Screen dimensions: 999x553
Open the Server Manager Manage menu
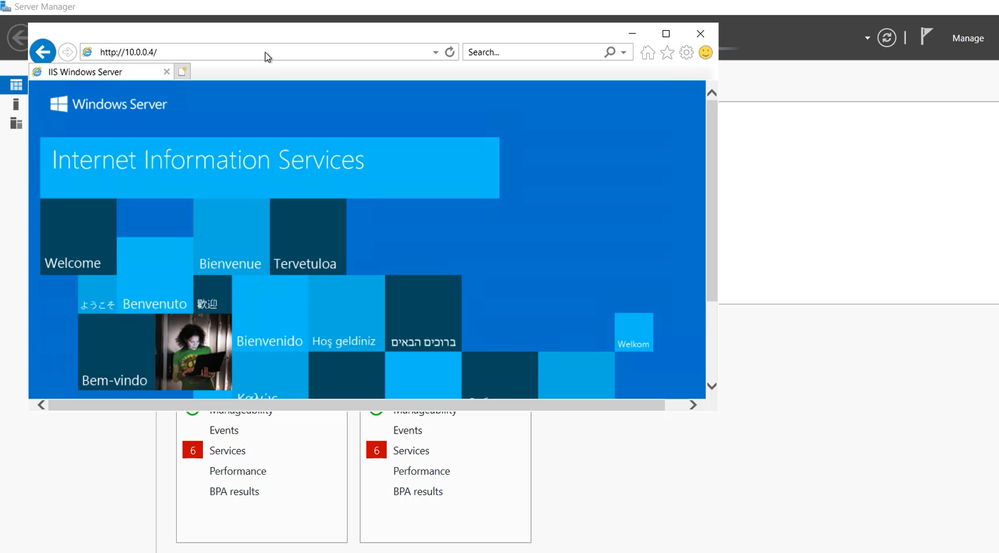(x=968, y=38)
